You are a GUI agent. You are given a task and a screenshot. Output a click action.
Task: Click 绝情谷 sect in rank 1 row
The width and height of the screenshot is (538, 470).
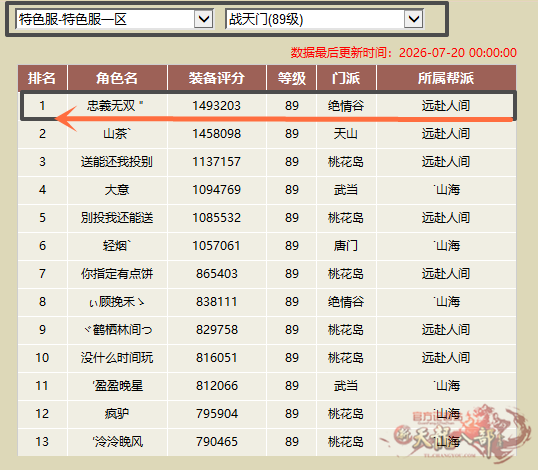(x=346, y=106)
